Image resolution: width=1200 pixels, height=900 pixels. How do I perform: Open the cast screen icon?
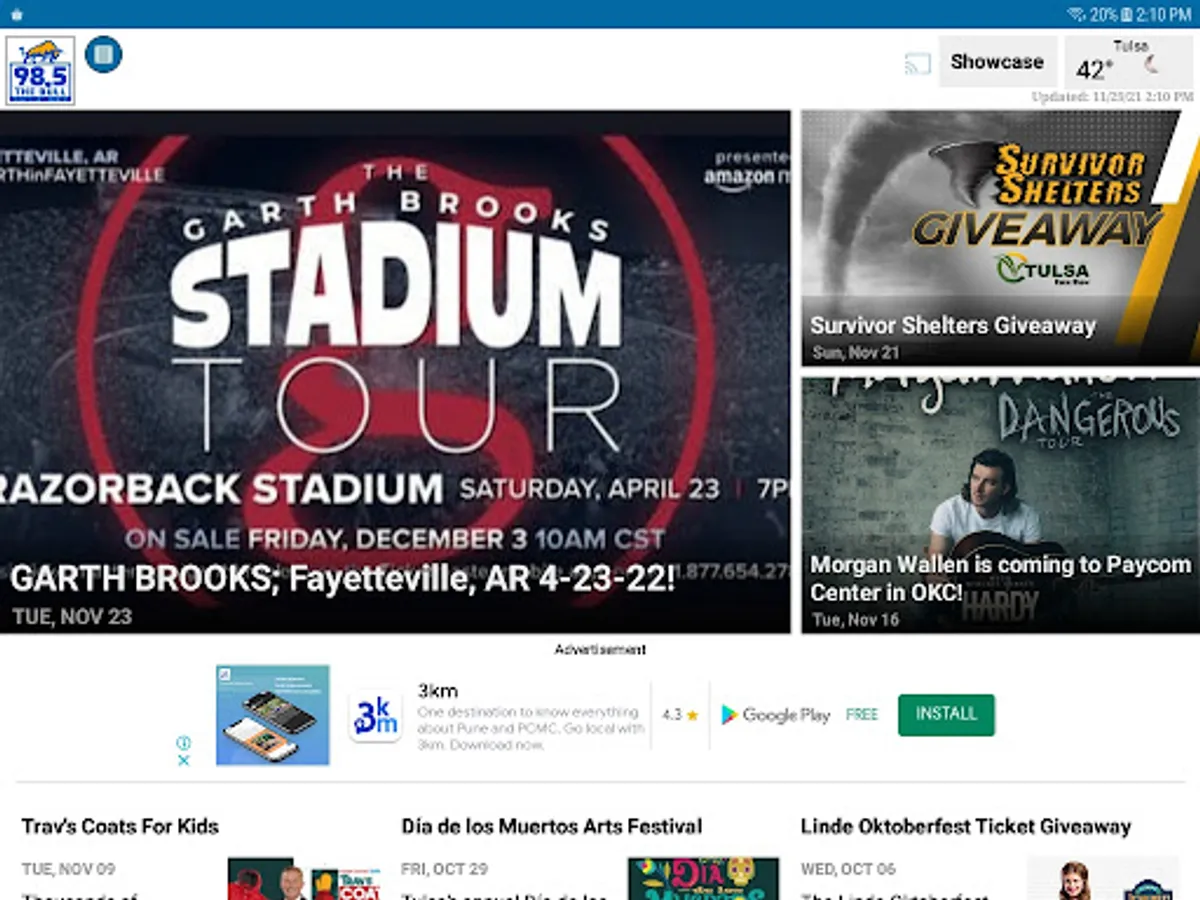click(x=917, y=64)
